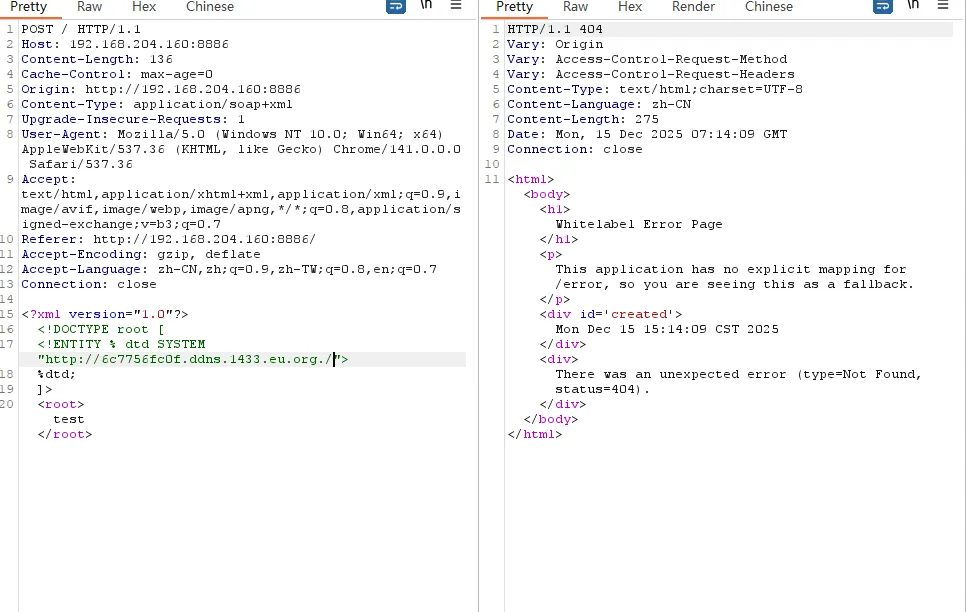Open the request Hex tab

(144, 7)
